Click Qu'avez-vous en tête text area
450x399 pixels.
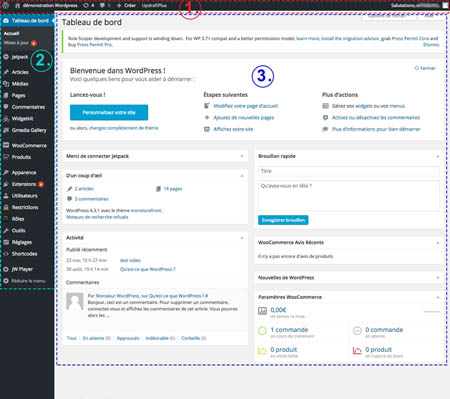coord(349,196)
